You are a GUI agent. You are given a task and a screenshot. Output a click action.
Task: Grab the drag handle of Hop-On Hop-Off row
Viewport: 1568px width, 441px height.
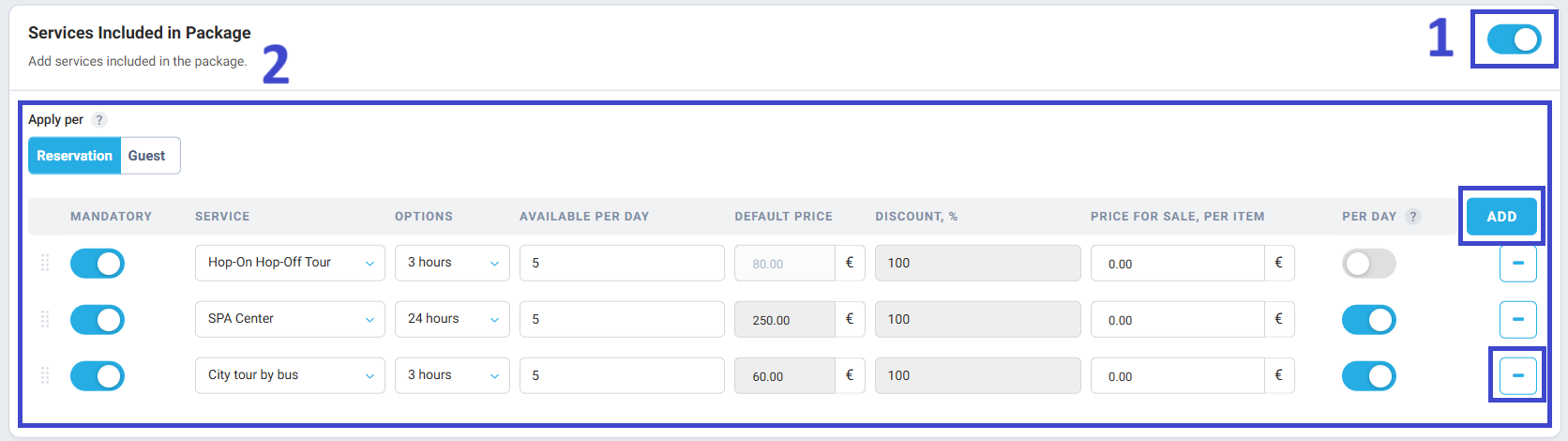click(45, 264)
